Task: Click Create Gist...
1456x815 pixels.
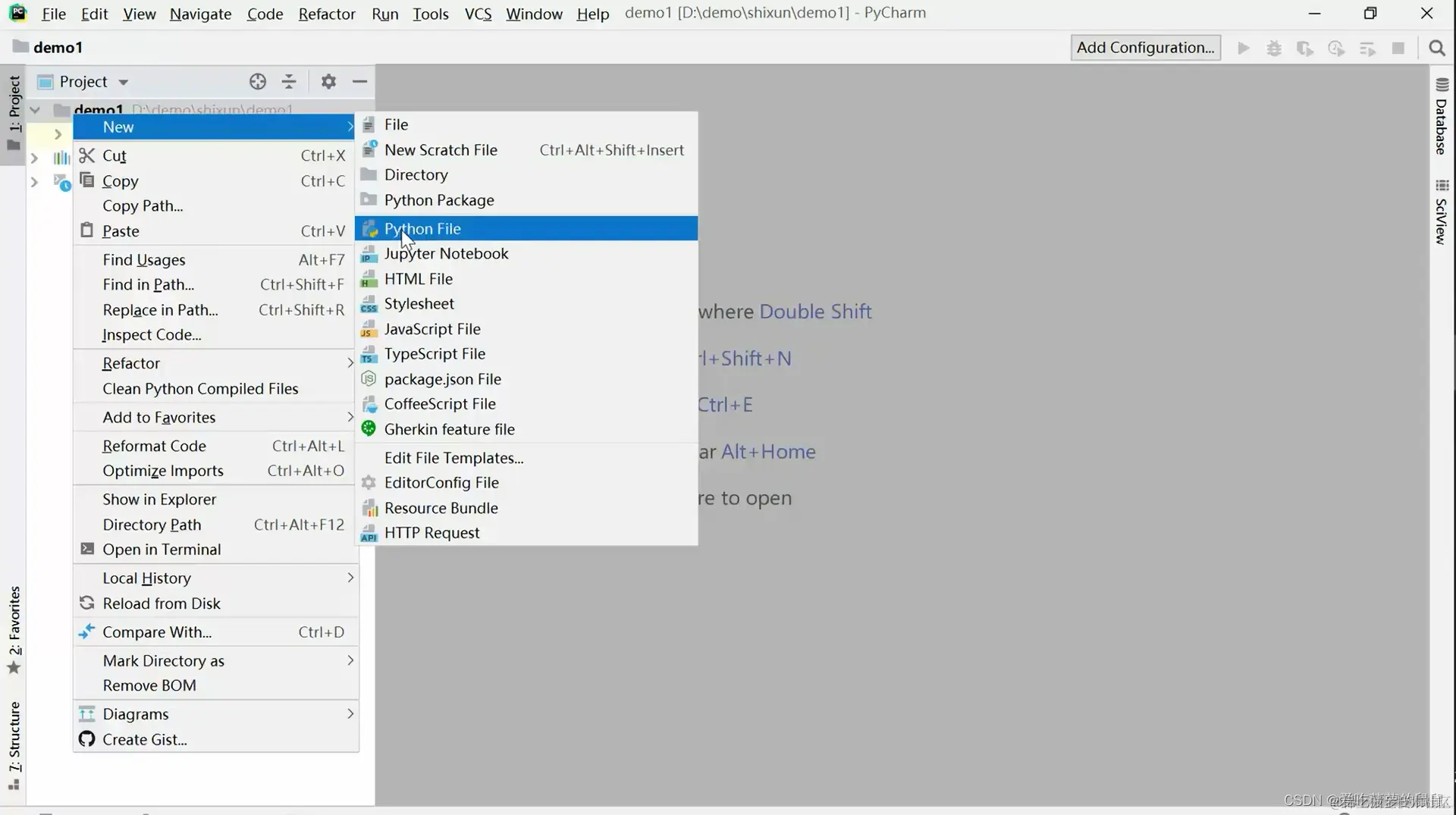Action: point(215,740)
